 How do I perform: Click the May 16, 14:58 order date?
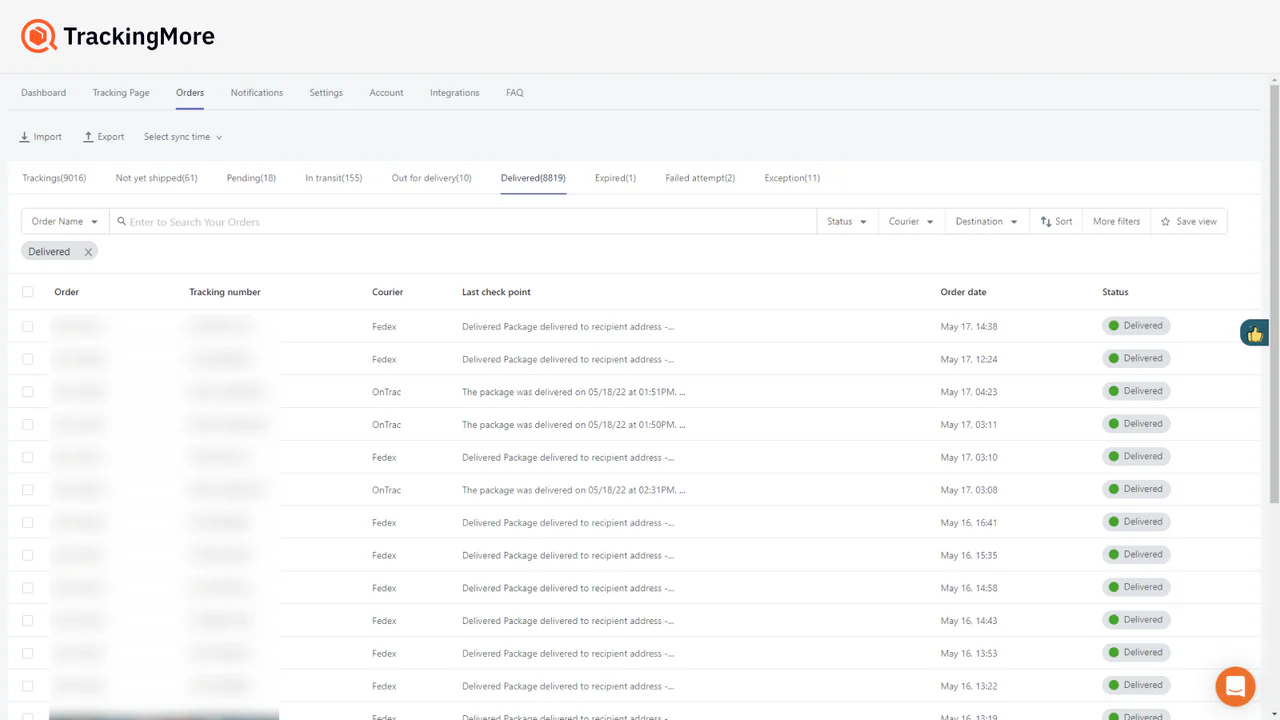click(969, 588)
